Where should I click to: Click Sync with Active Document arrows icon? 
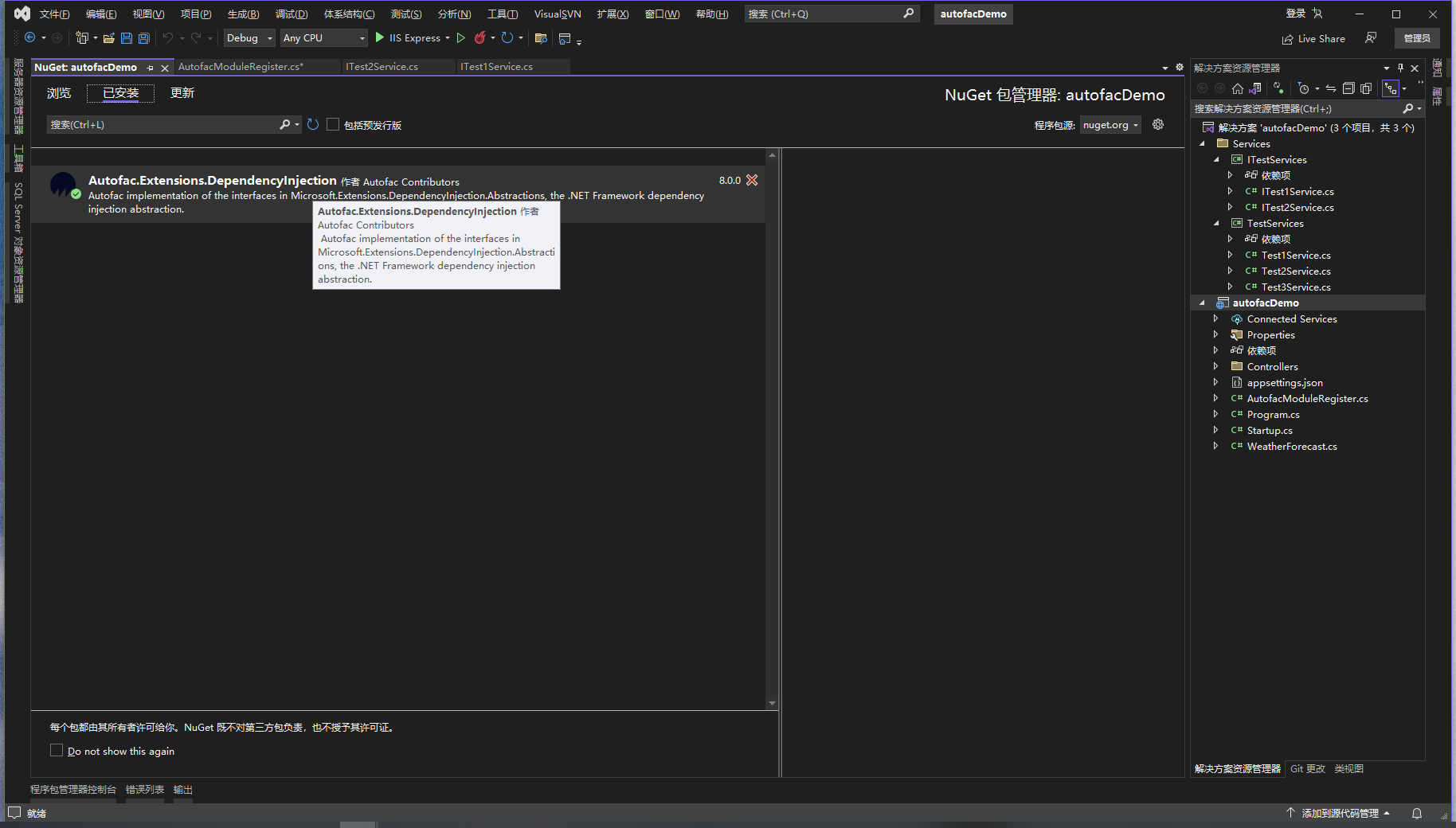[x=1331, y=88]
